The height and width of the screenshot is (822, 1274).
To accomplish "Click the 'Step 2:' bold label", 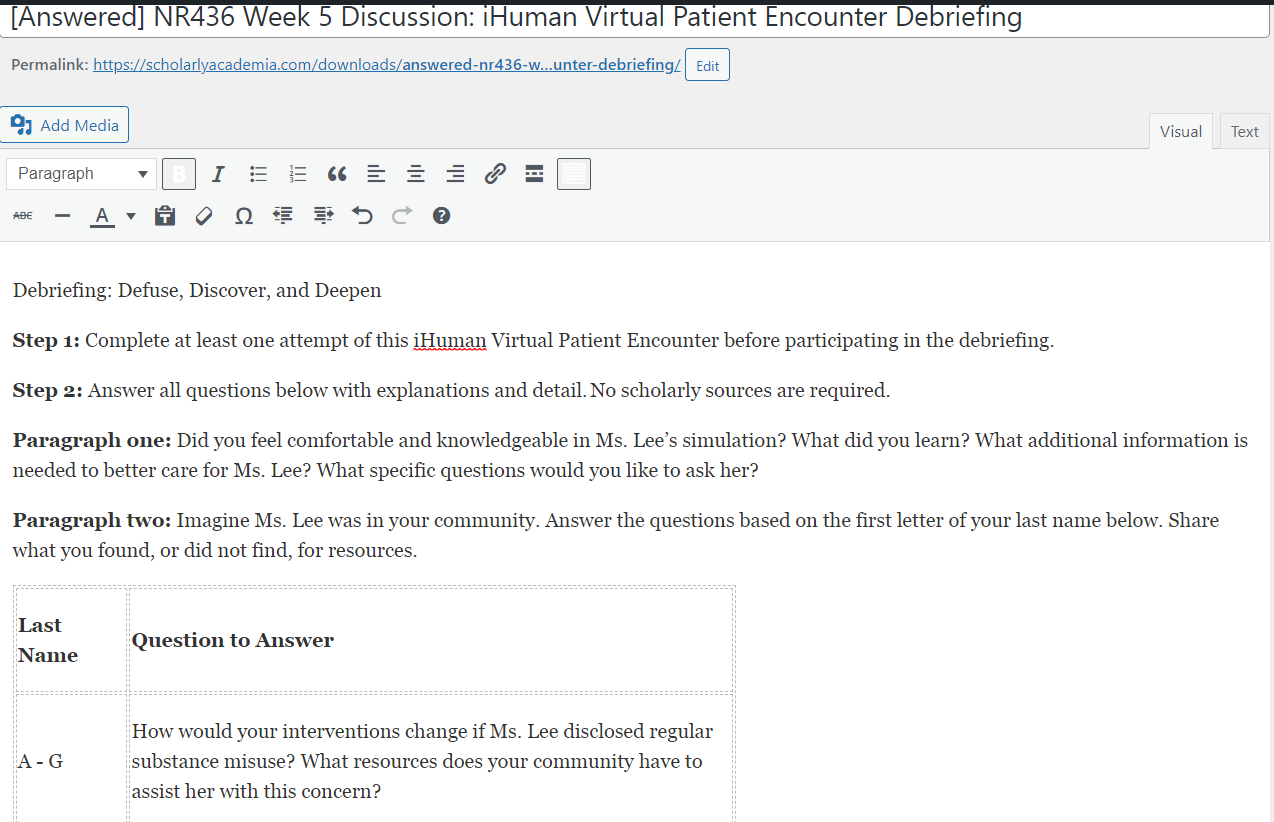I will 47,390.
